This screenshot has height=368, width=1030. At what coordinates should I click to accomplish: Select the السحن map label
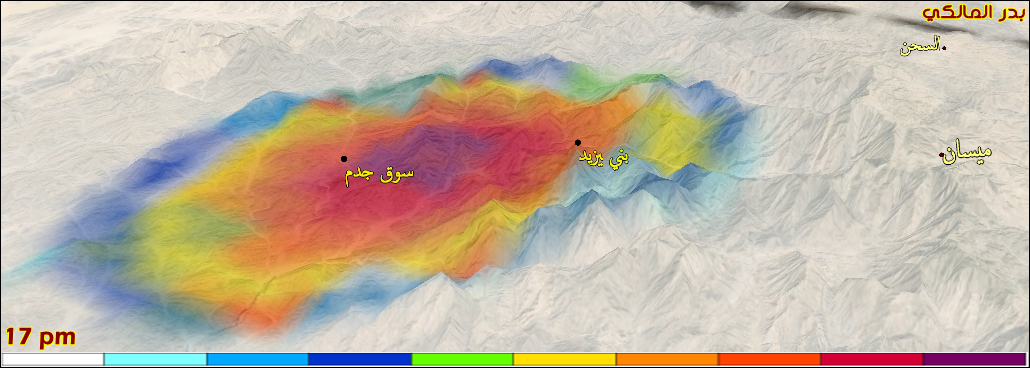click(920, 47)
